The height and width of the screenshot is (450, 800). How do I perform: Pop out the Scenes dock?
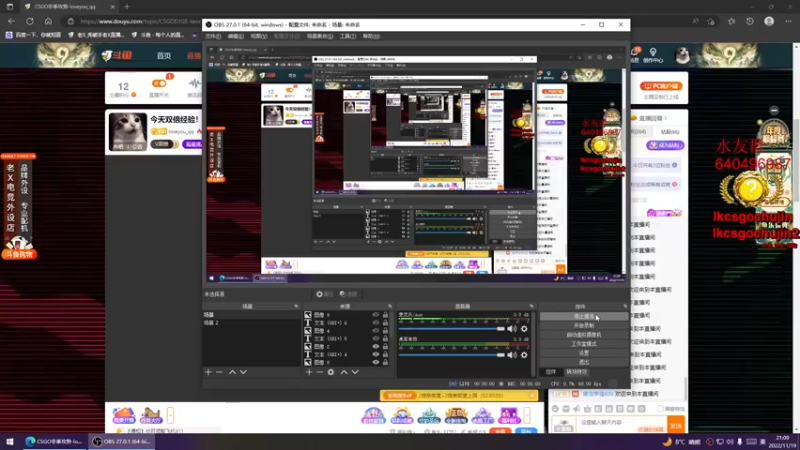296,306
